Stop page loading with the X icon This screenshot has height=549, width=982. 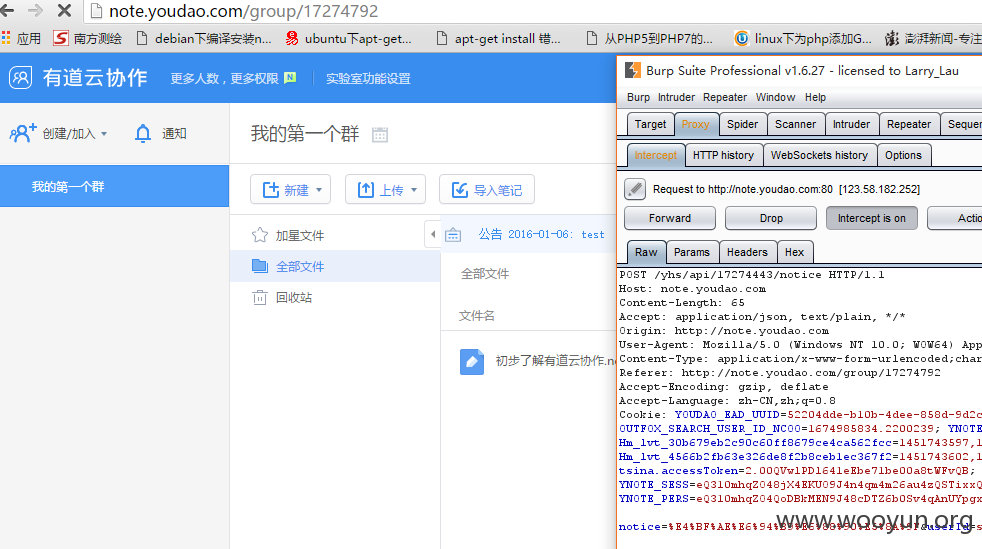(64, 10)
